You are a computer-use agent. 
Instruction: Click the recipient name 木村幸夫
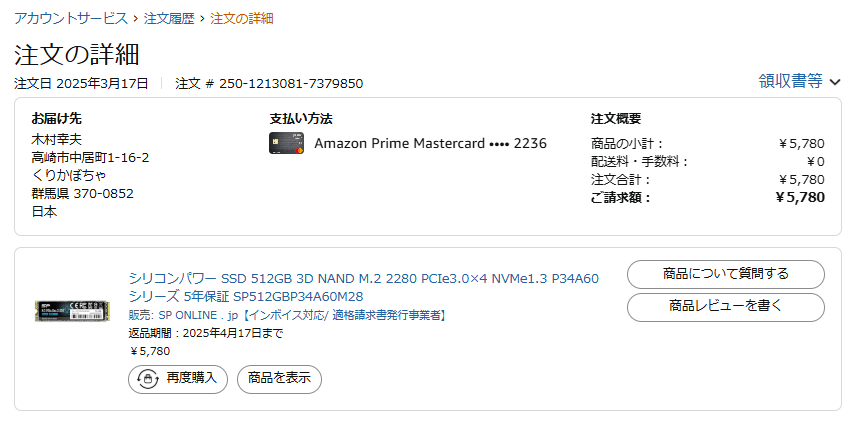pyautogui.click(x=58, y=139)
